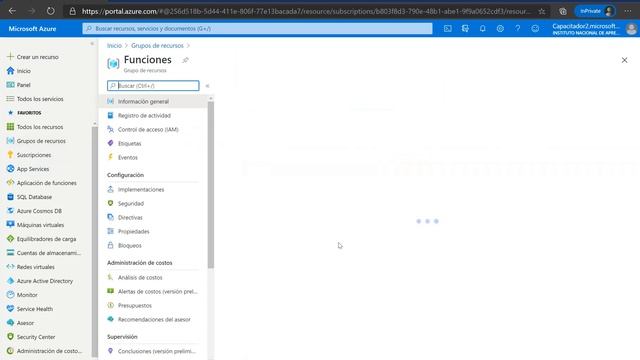Image resolution: width=640 pixels, height=360 pixels.
Task: Click the Aplicación de funciones icon
Action: pyautogui.click(x=10, y=182)
